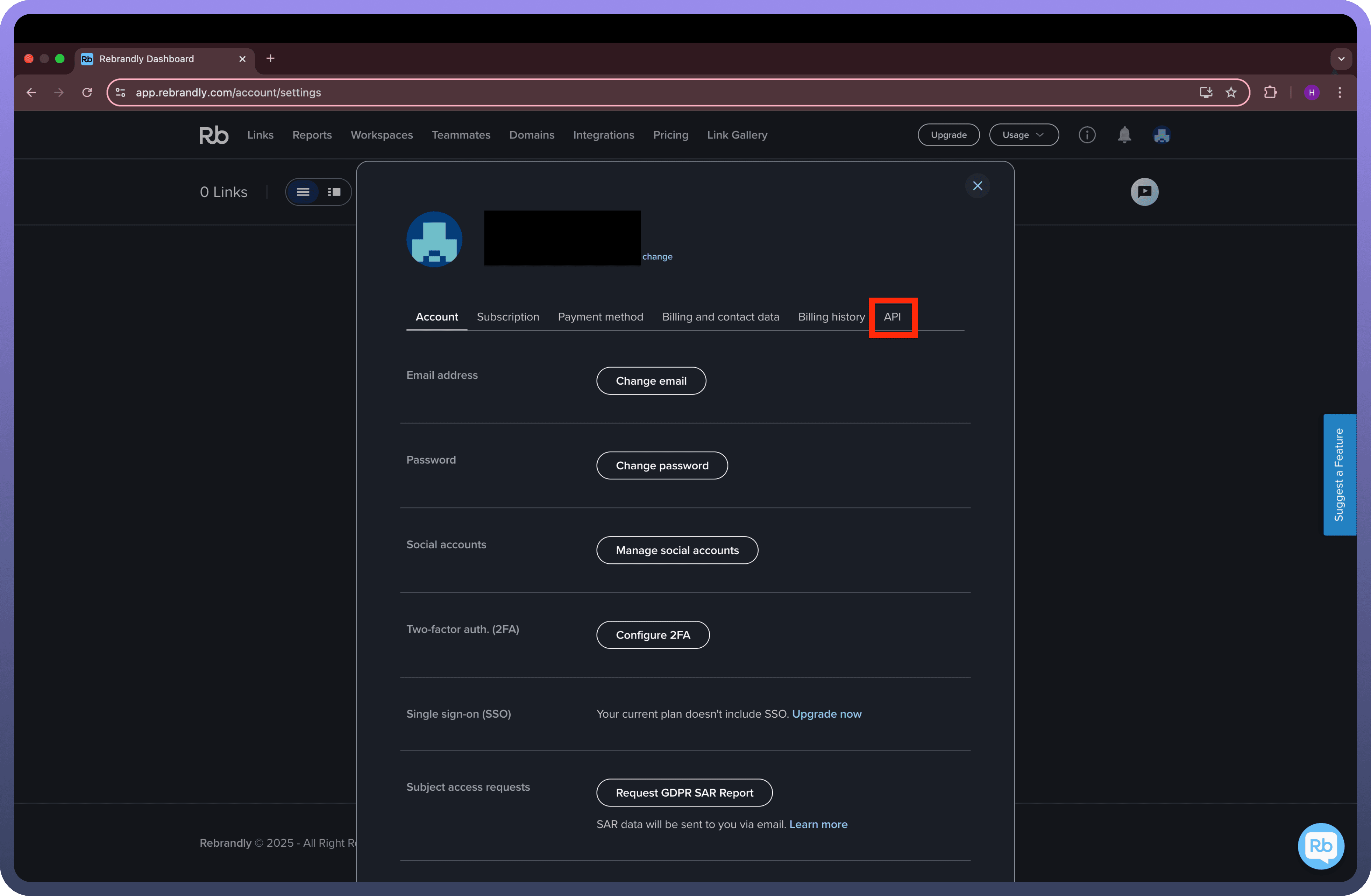Follow the Upgrade now link
This screenshot has height=896, width=1371.
[826, 713]
